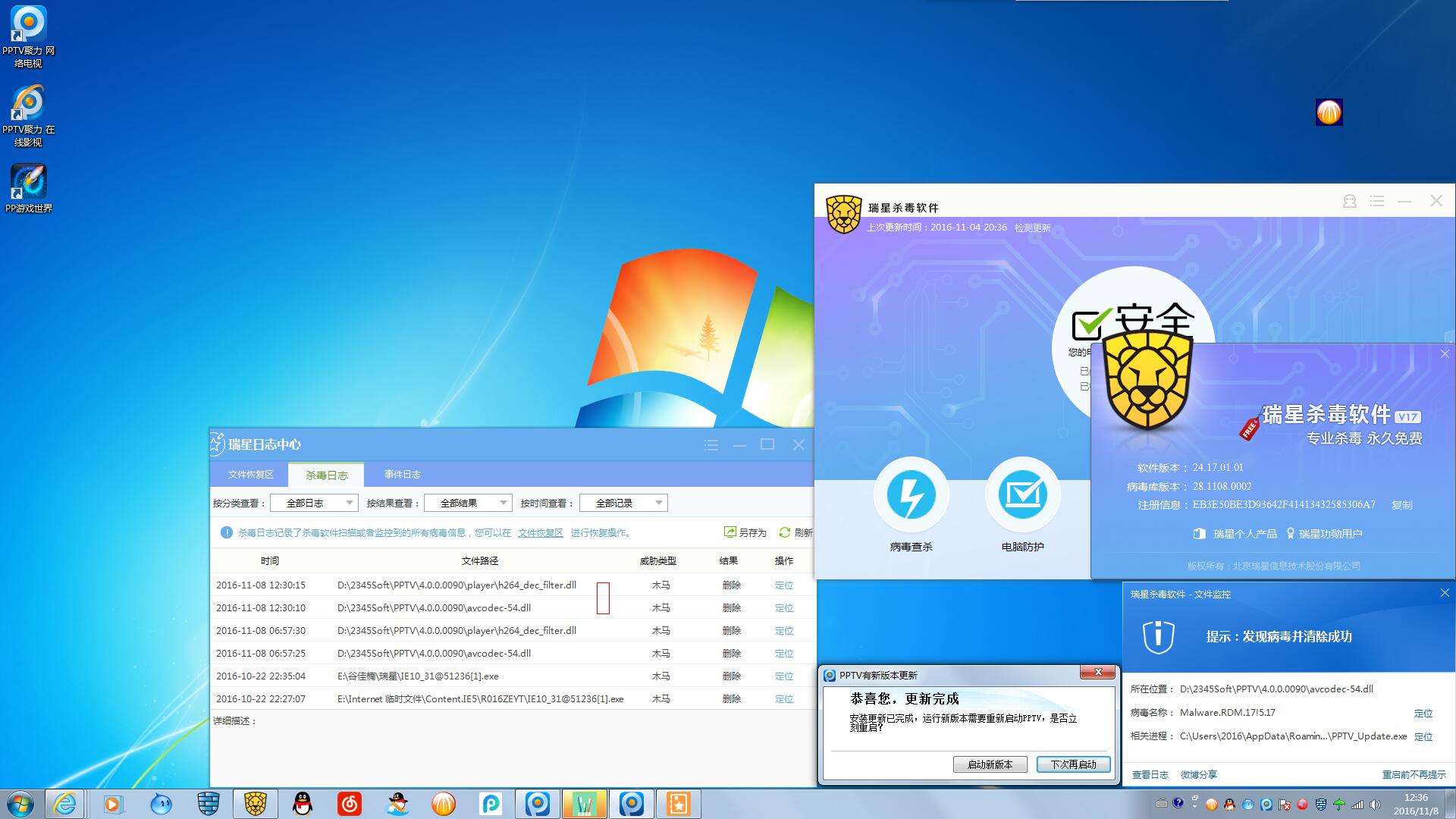Click the Rising lion icon in the taskbar
The width and height of the screenshot is (1456, 819).
[256, 803]
